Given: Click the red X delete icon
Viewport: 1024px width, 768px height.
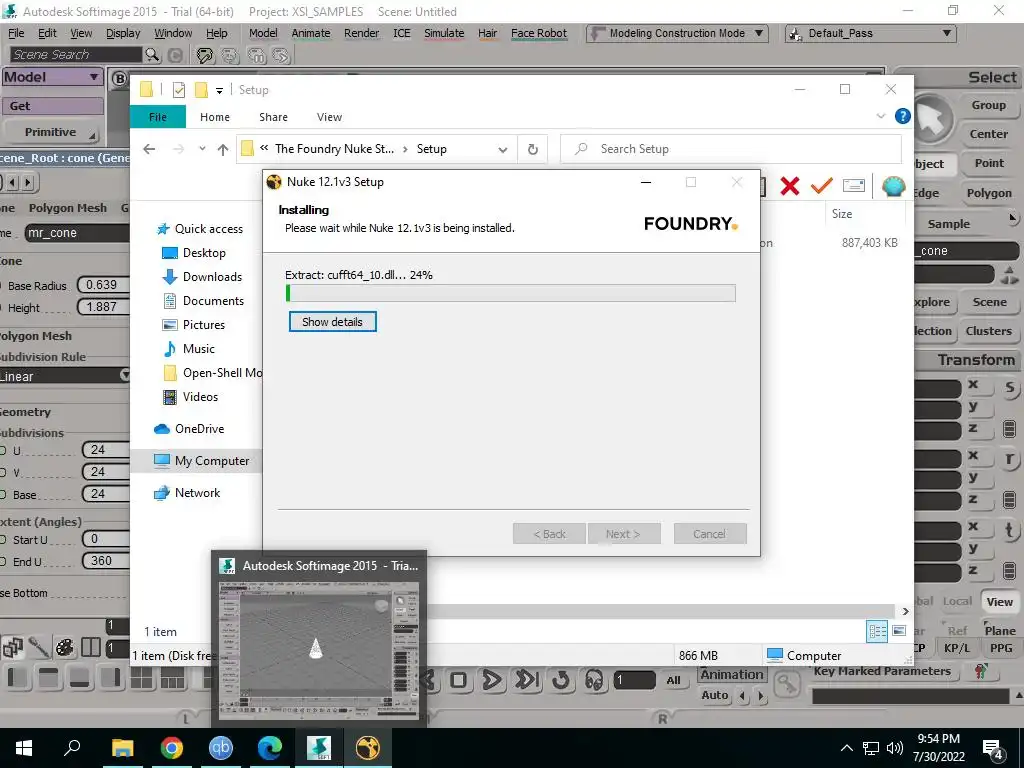Looking at the screenshot, I should (790, 186).
